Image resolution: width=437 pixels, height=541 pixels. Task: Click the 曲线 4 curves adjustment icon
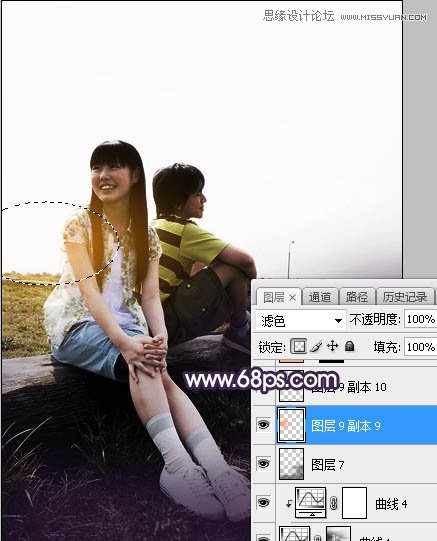(310, 502)
